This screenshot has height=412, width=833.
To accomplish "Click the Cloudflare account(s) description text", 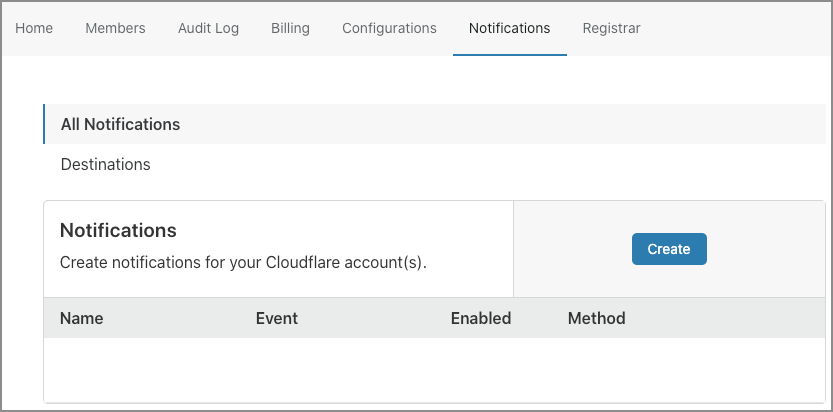I will click(243, 263).
